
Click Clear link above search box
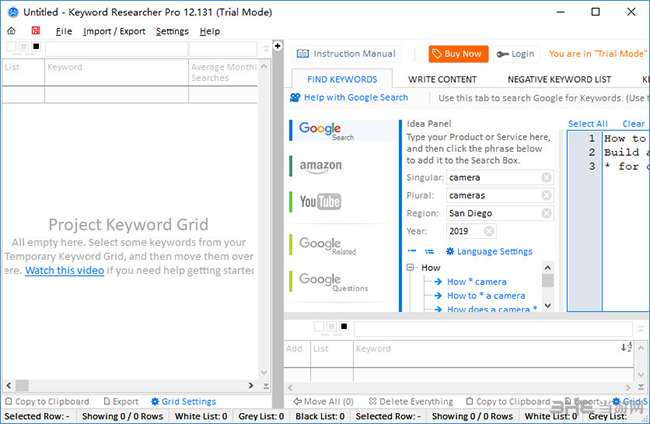click(x=633, y=124)
